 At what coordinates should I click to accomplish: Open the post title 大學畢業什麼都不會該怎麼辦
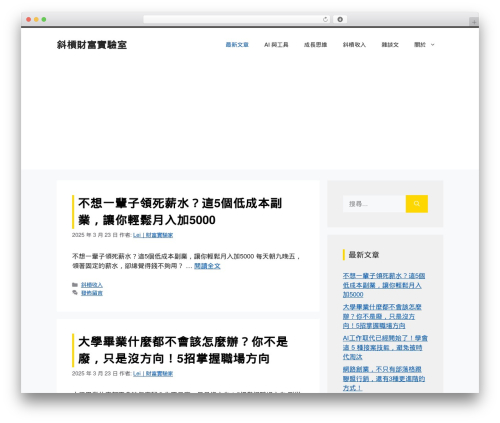183,350
